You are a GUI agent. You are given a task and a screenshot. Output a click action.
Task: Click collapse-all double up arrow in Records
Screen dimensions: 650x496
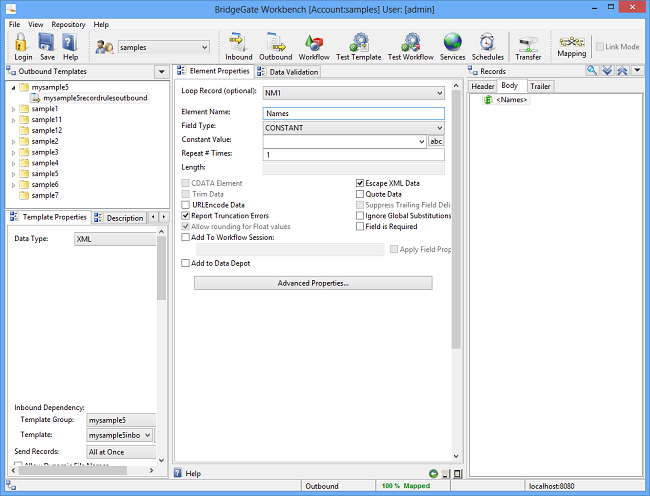tap(622, 70)
